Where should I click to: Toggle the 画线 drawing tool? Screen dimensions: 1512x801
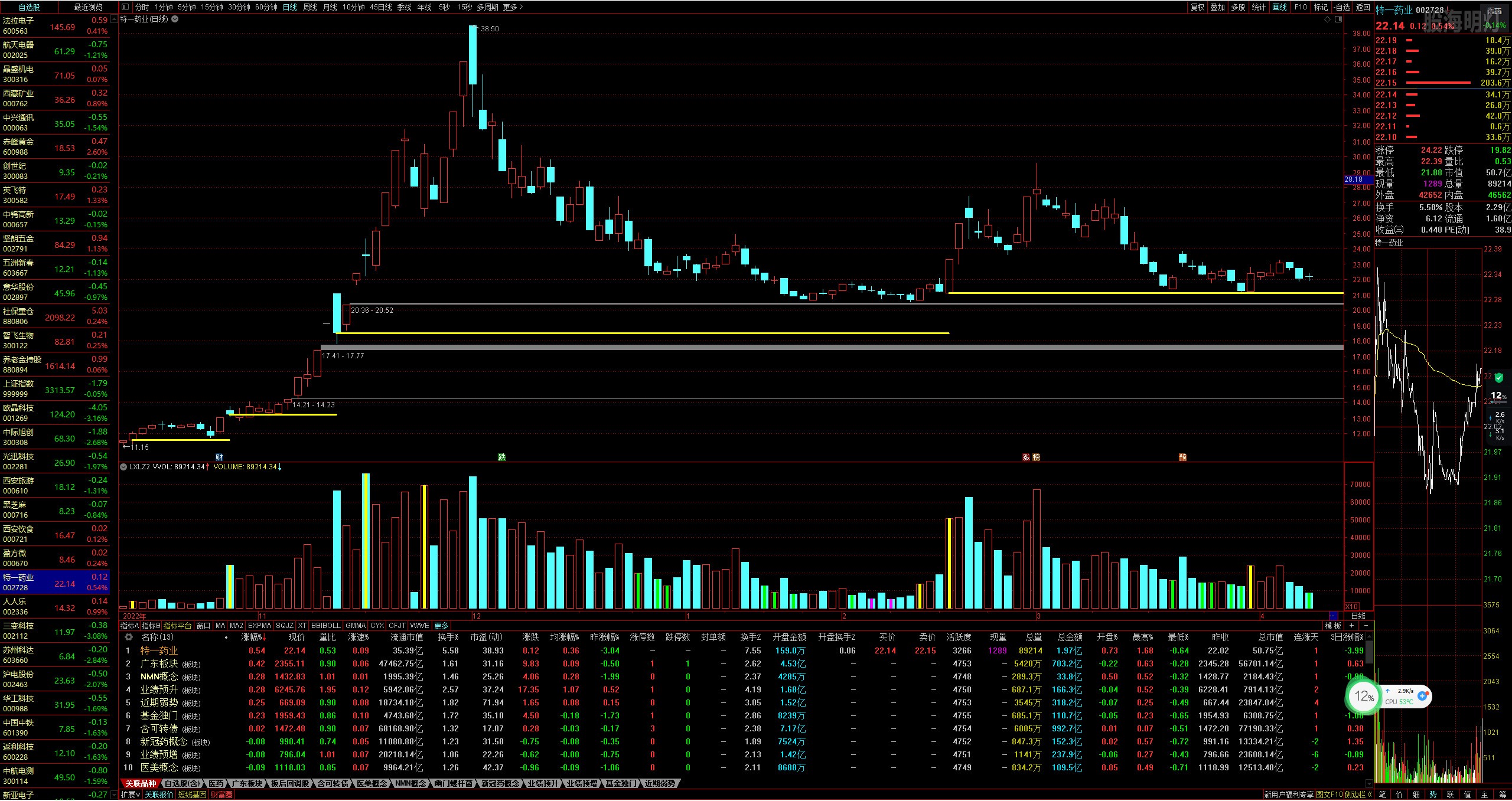(1279, 7)
